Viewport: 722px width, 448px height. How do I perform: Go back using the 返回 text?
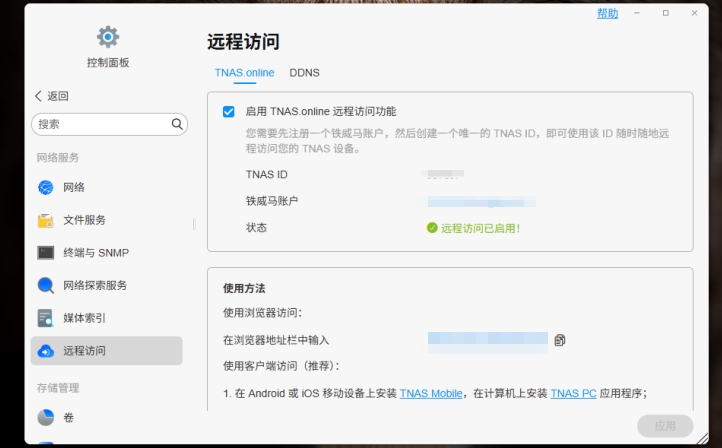tap(58, 96)
